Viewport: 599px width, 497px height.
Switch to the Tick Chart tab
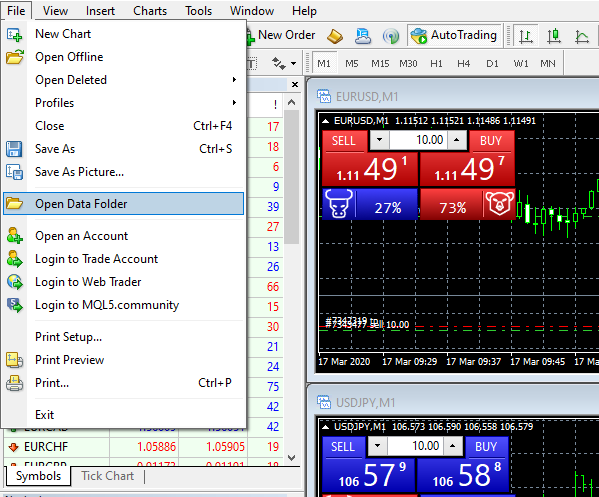coord(107,476)
